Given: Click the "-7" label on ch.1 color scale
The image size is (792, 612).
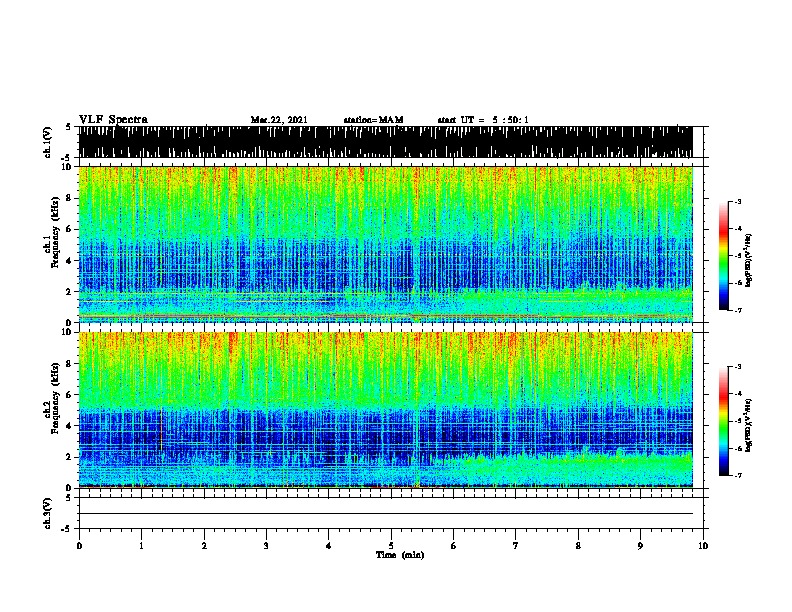Looking at the screenshot, I should point(738,310).
